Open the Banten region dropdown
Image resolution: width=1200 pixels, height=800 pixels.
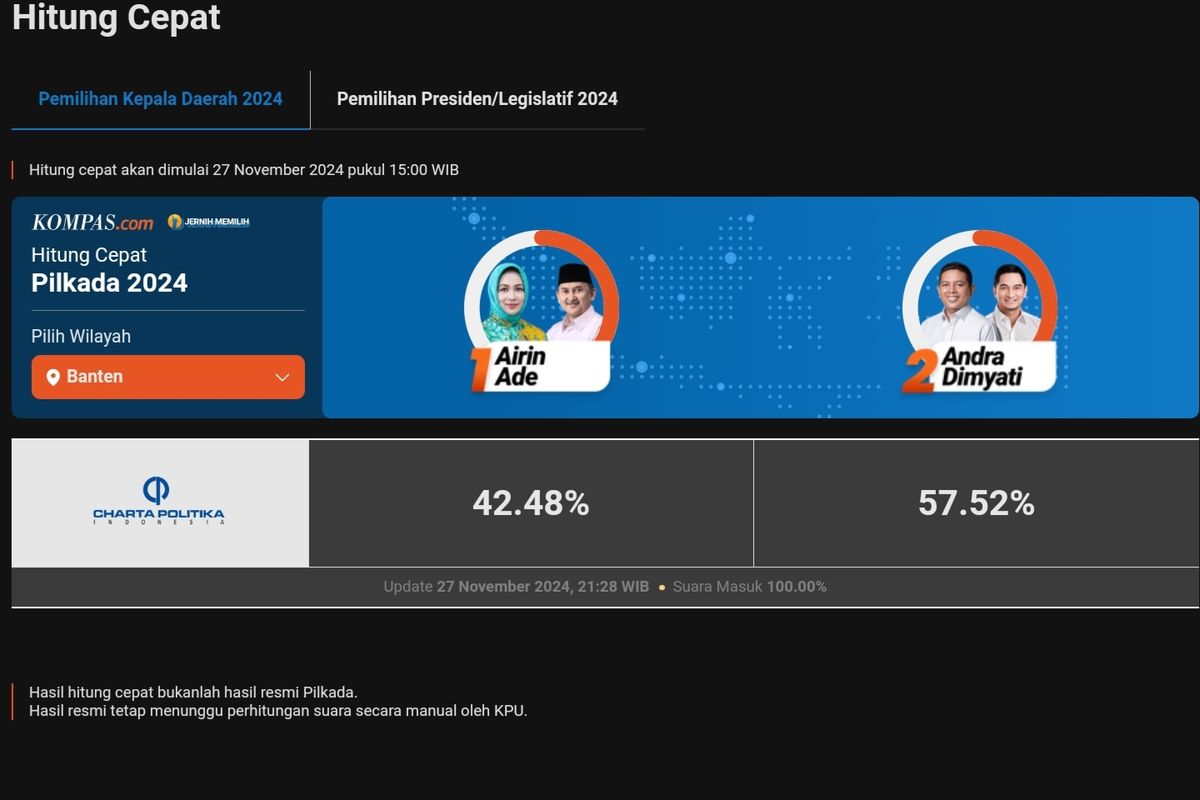pyautogui.click(x=167, y=376)
